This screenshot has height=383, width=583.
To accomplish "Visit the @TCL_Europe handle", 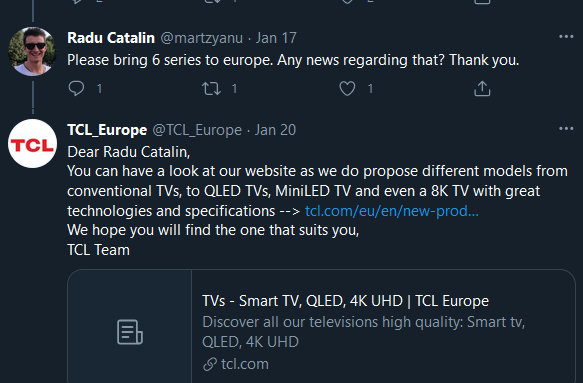I will pyautogui.click(x=197, y=130).
